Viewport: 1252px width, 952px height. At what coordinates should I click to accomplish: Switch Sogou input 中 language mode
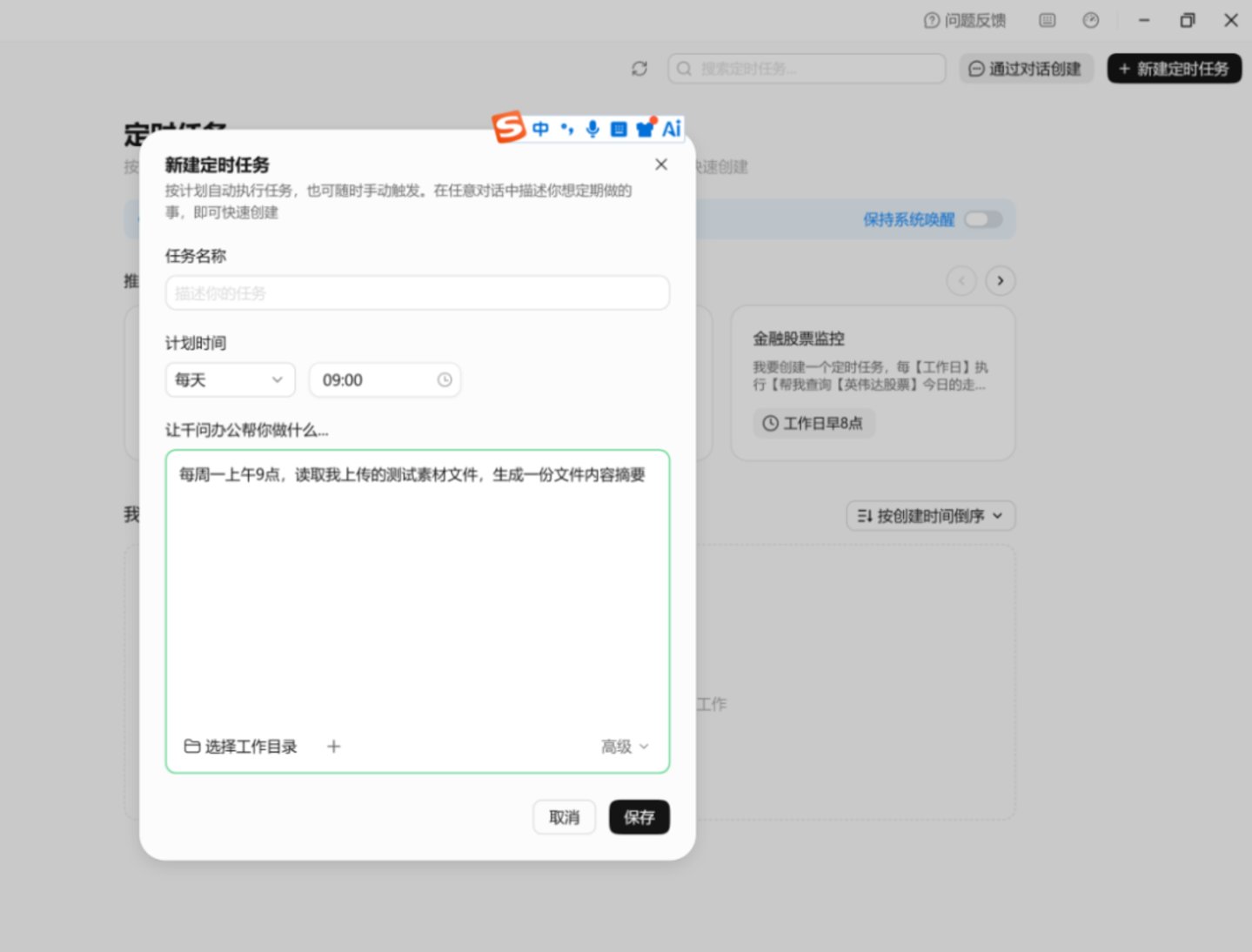pyautogui.click(x=540, y=129)
